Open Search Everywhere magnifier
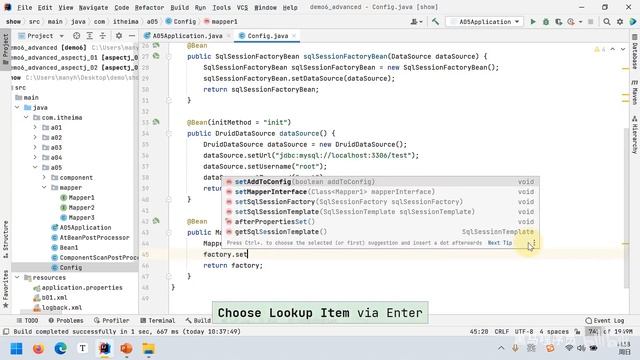640x360 pixels. click(607, 22)
